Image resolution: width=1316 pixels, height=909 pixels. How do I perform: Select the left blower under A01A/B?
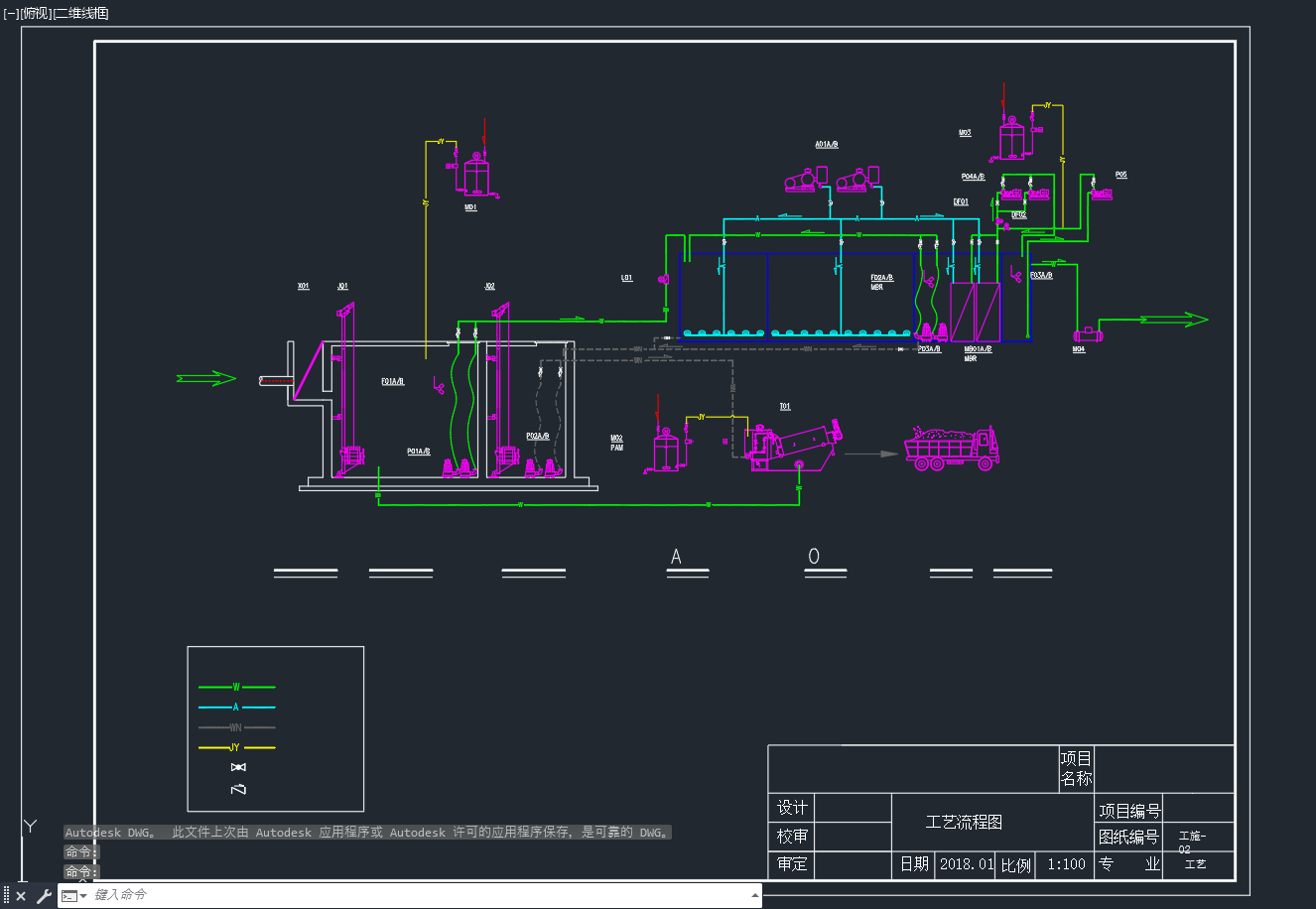[x=806, y=180]
